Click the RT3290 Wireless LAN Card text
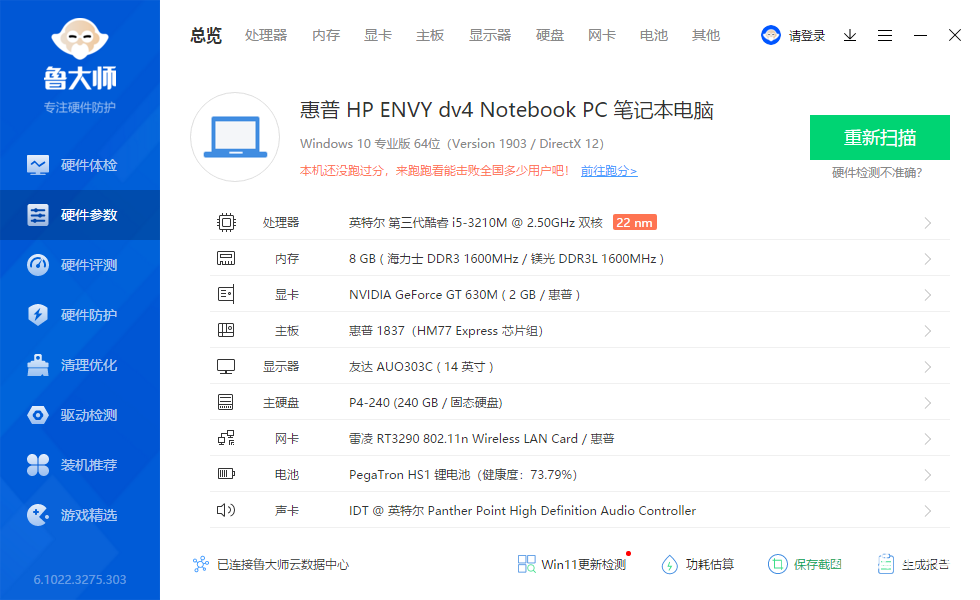 point(481,439)
